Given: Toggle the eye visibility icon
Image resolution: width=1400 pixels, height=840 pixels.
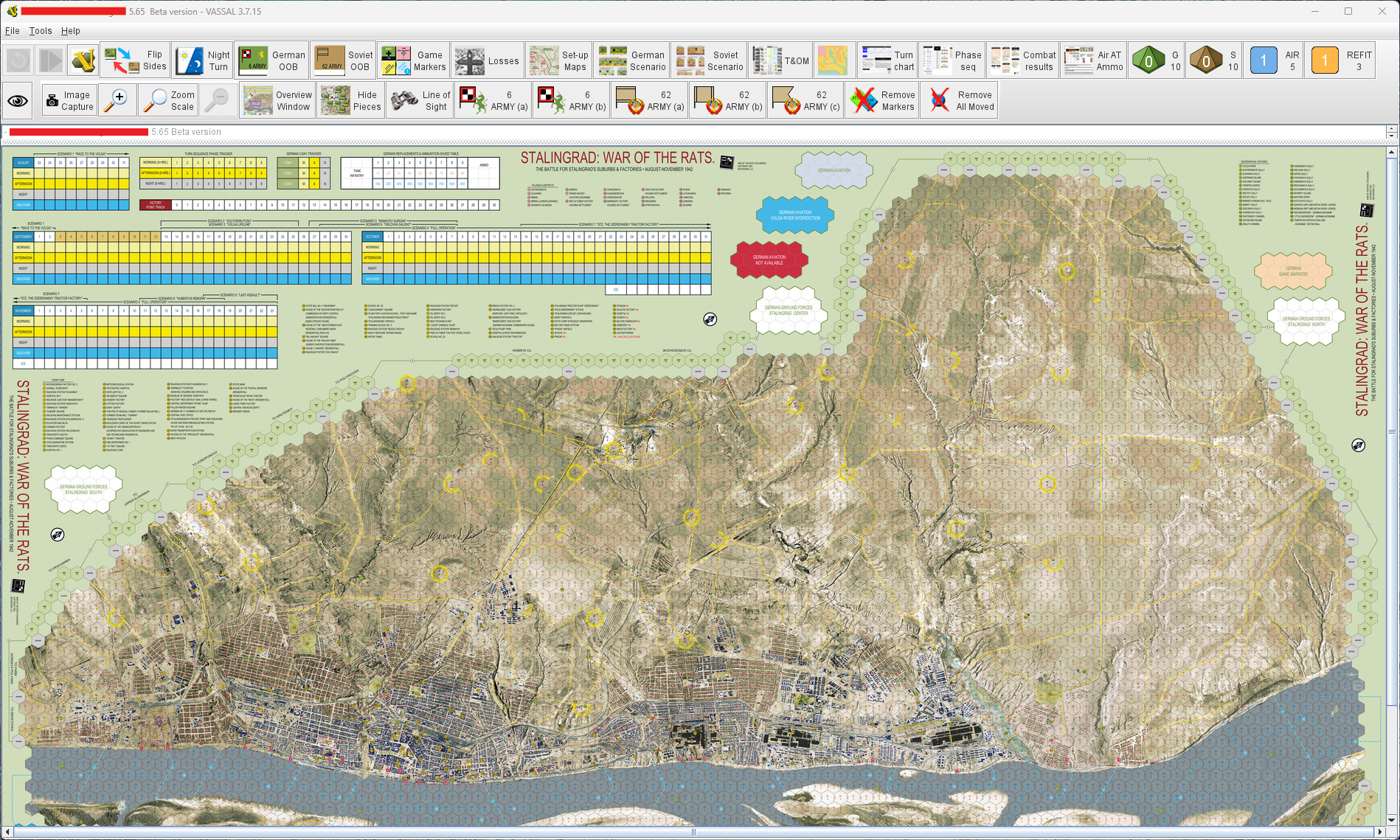Looking at the screenshot, I should [18, 100].
